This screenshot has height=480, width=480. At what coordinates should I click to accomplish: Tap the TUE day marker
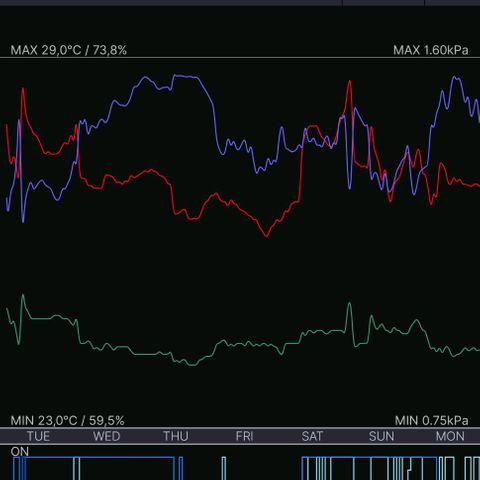tap(39, 436)
